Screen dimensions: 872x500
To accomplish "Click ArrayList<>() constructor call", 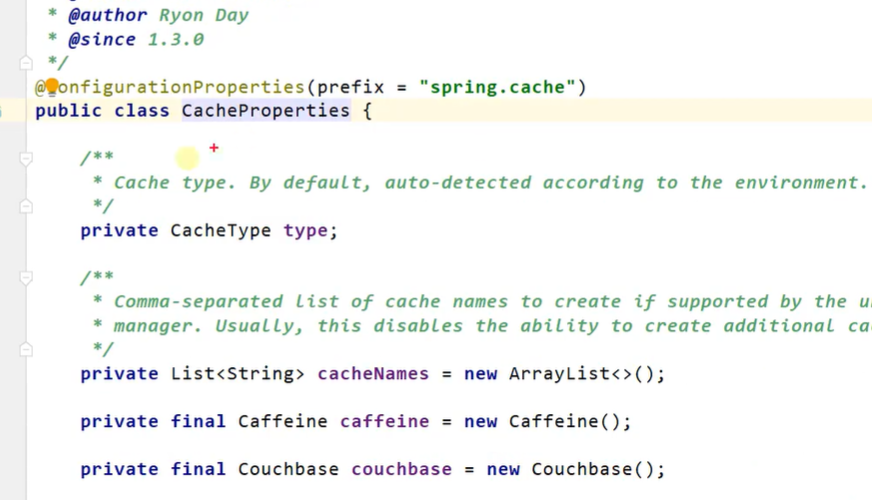I will tap(581, 373).
